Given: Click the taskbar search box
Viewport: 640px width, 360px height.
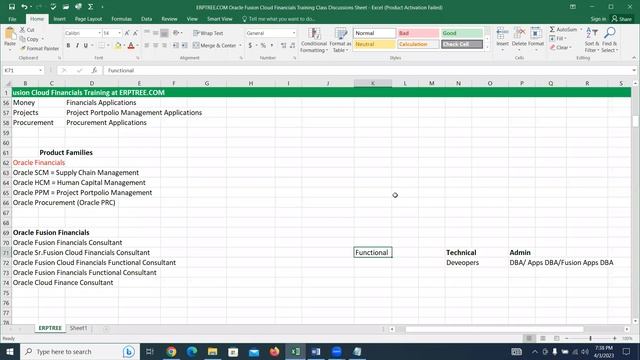Looking at the screenshot, I should pos(80,351).
